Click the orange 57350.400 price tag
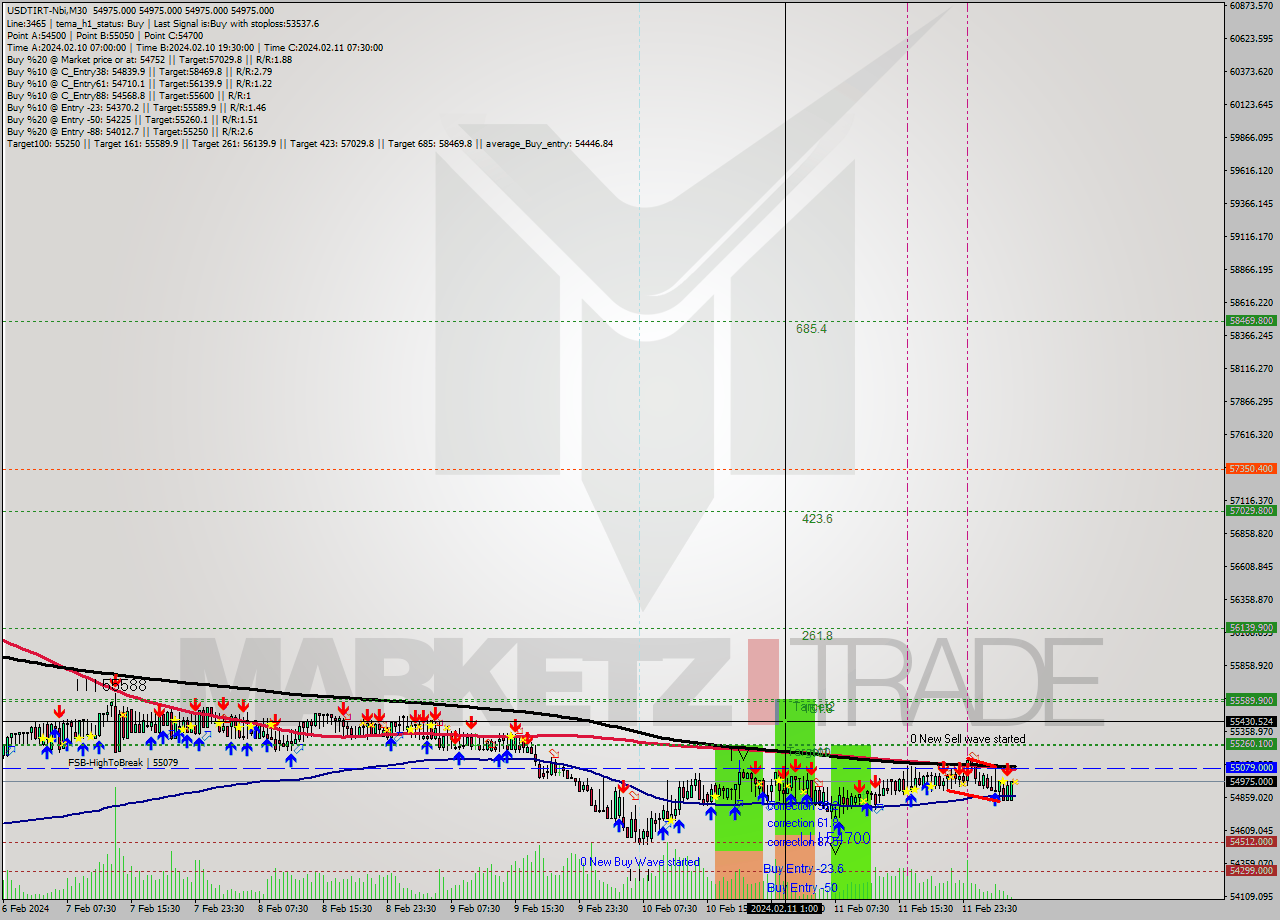 (1250, 468)
